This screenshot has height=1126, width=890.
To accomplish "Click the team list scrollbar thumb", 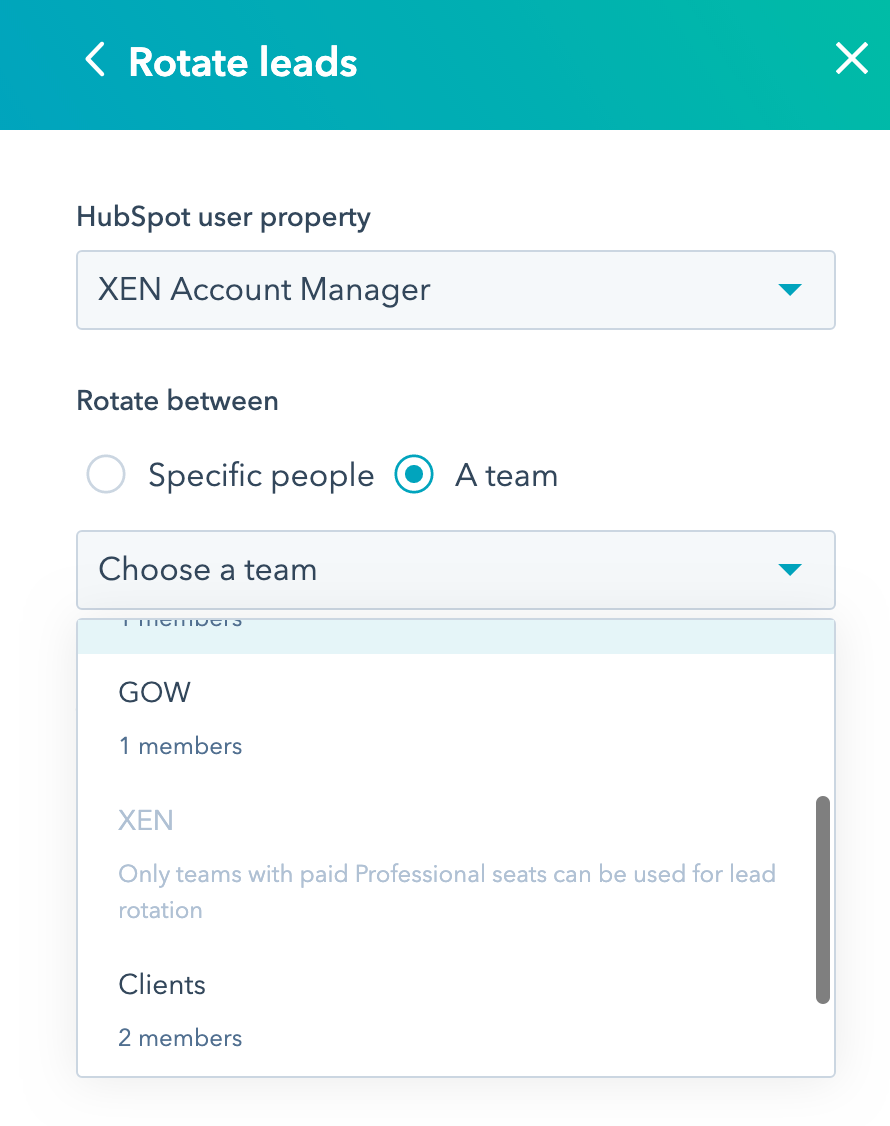I will pyautogui.click(x=823, y=898).
